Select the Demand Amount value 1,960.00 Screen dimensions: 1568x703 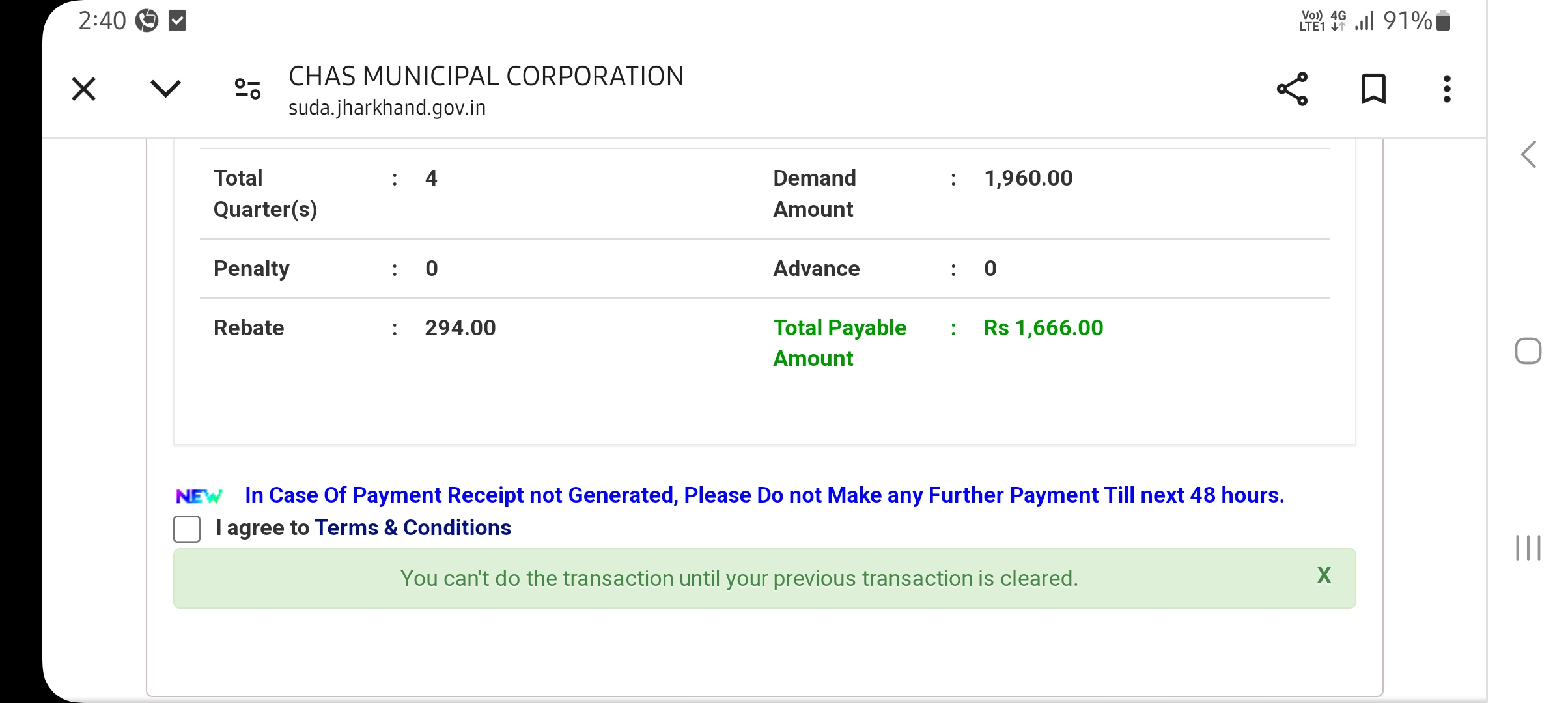1028,178
